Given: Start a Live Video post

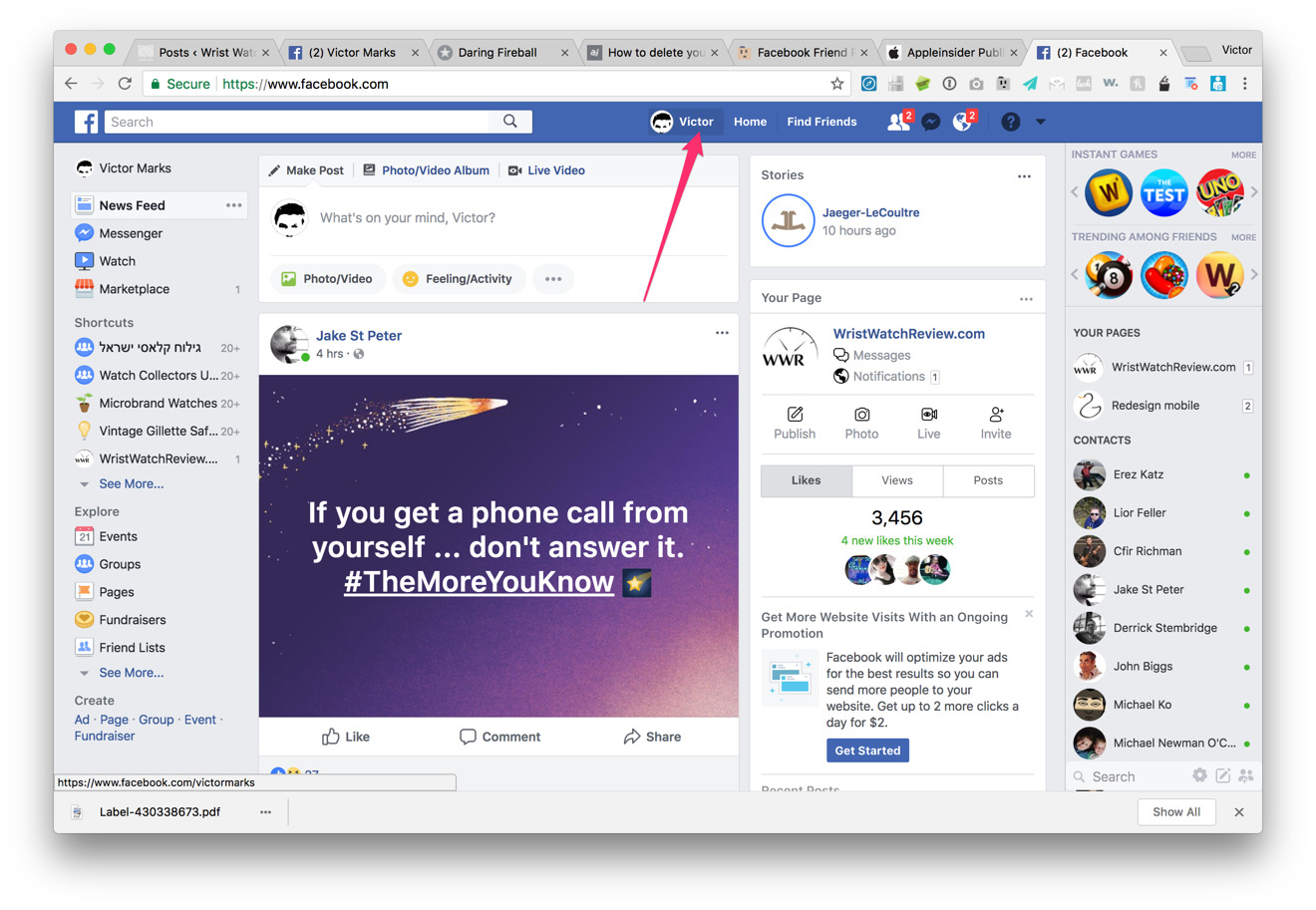Looking at the screenshot, I should (x=546, y=170).
